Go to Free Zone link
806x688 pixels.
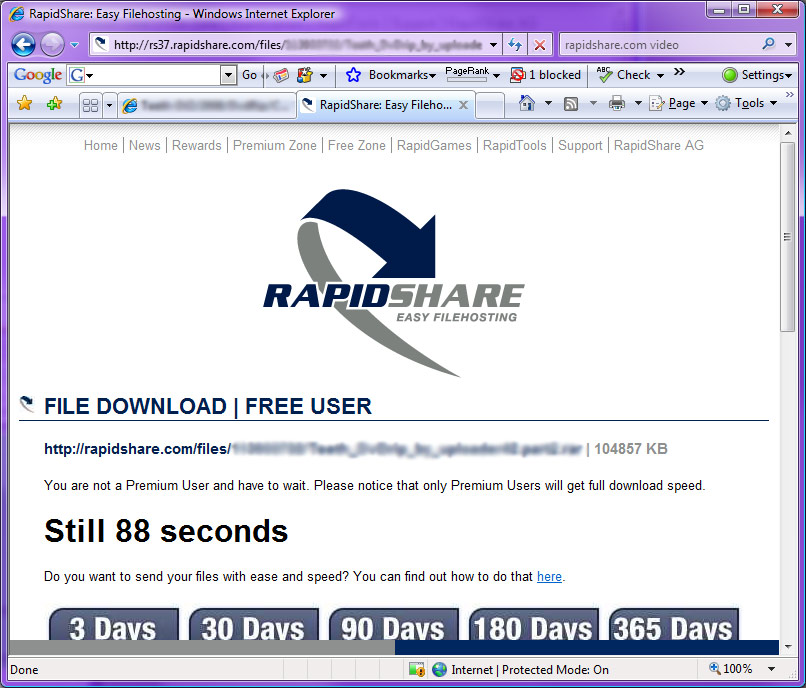point(357,146)
